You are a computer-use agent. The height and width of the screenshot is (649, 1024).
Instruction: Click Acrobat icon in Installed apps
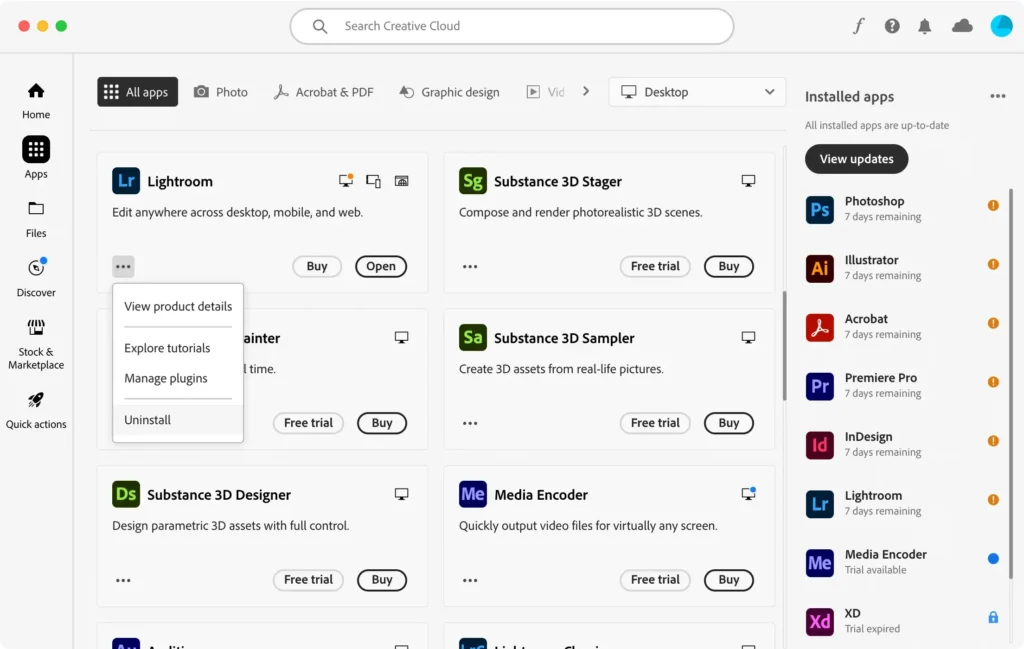(820, 327)
